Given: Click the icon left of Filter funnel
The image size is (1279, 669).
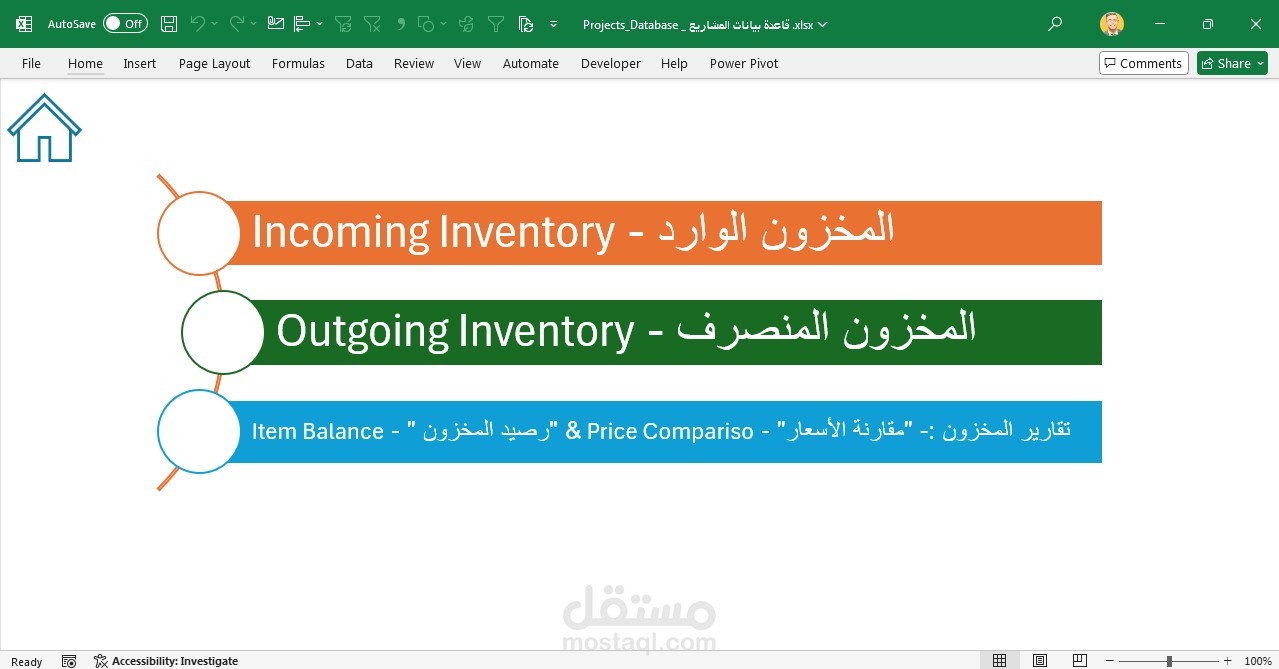Looking at the screenshot, I should 467,23.
